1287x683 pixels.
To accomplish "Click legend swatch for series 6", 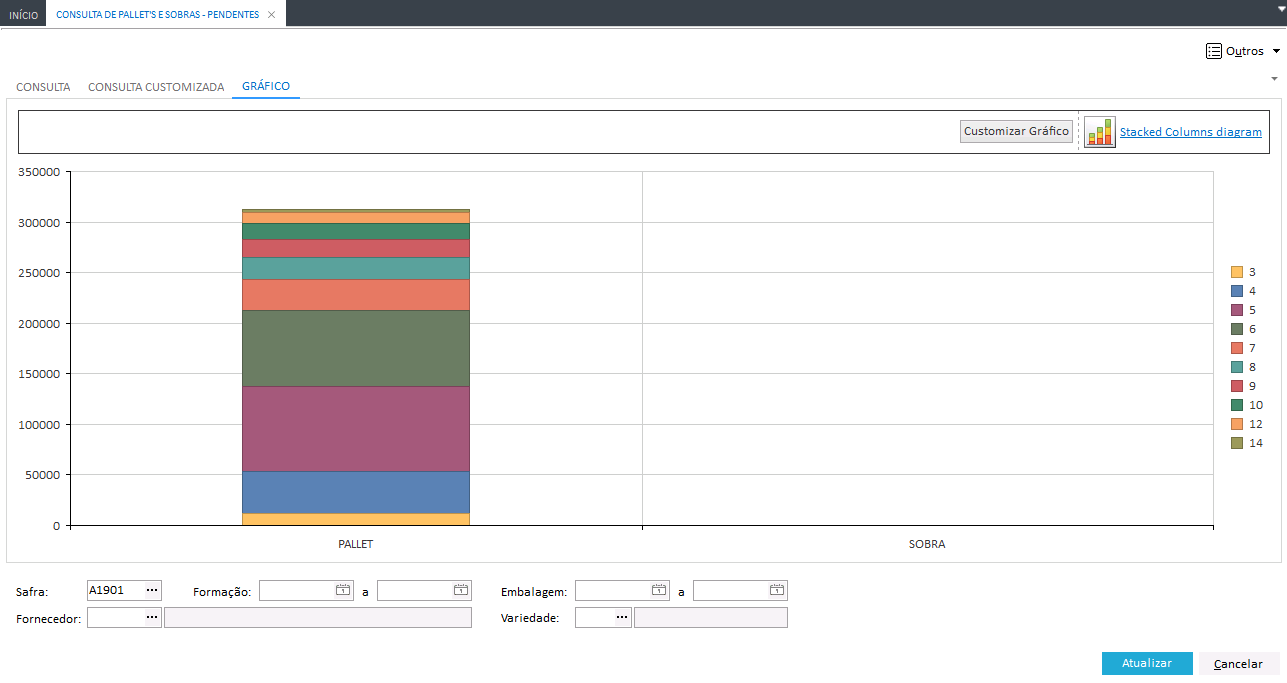I will [x=1237, y=329].
